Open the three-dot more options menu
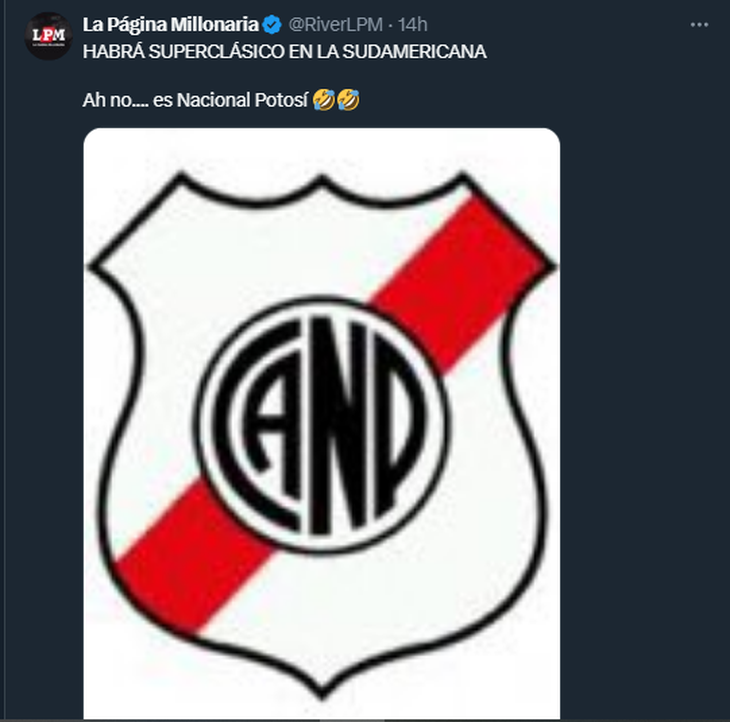 coord(699,25)
